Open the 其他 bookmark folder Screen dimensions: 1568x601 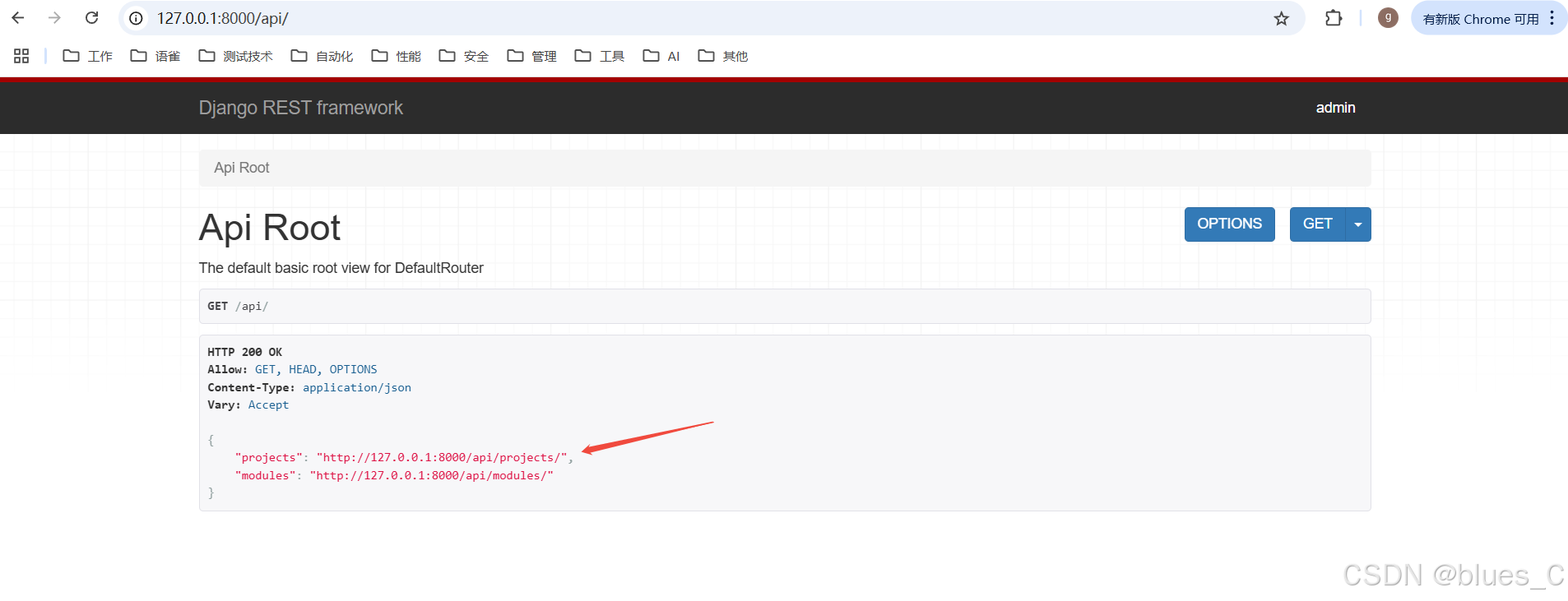pos(722,56)
